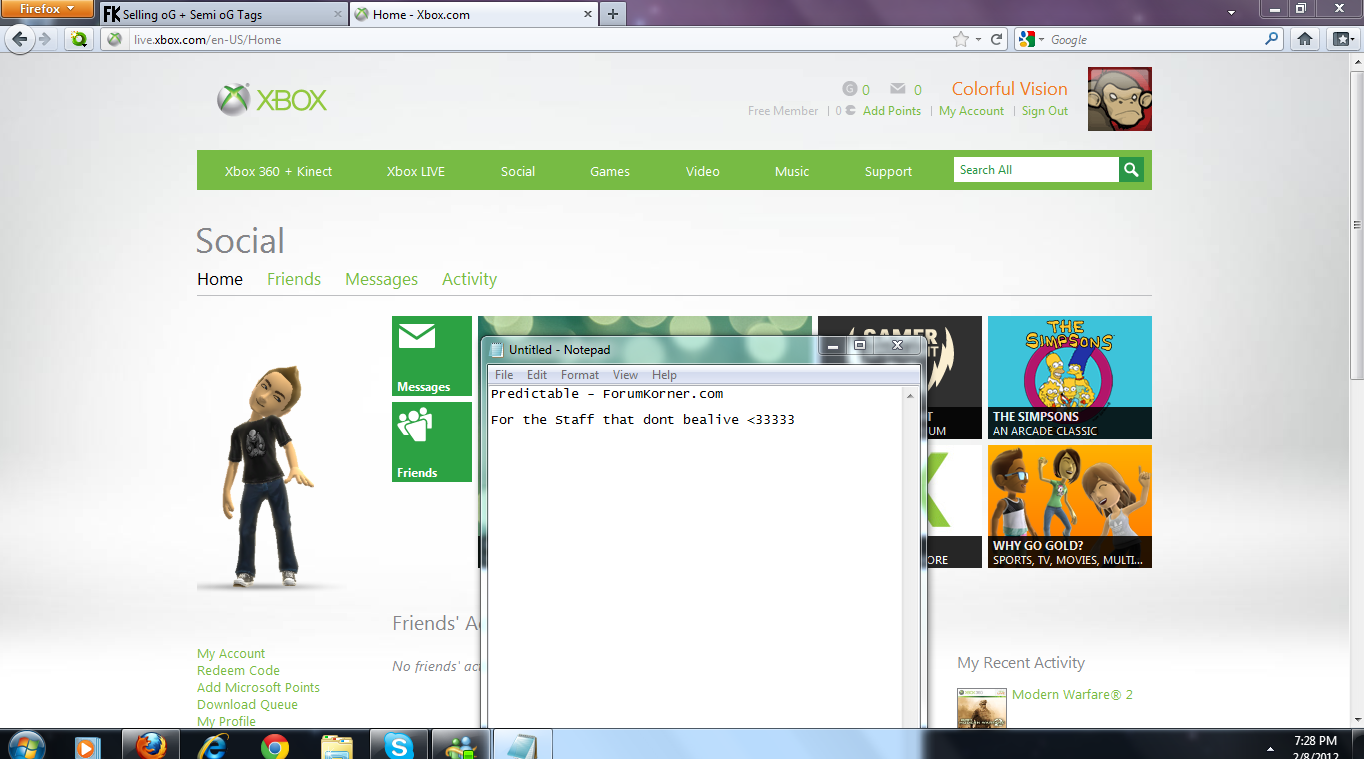
Task: Open Windows Explorer folder on taskbar
Action: (x=337, y=745)
